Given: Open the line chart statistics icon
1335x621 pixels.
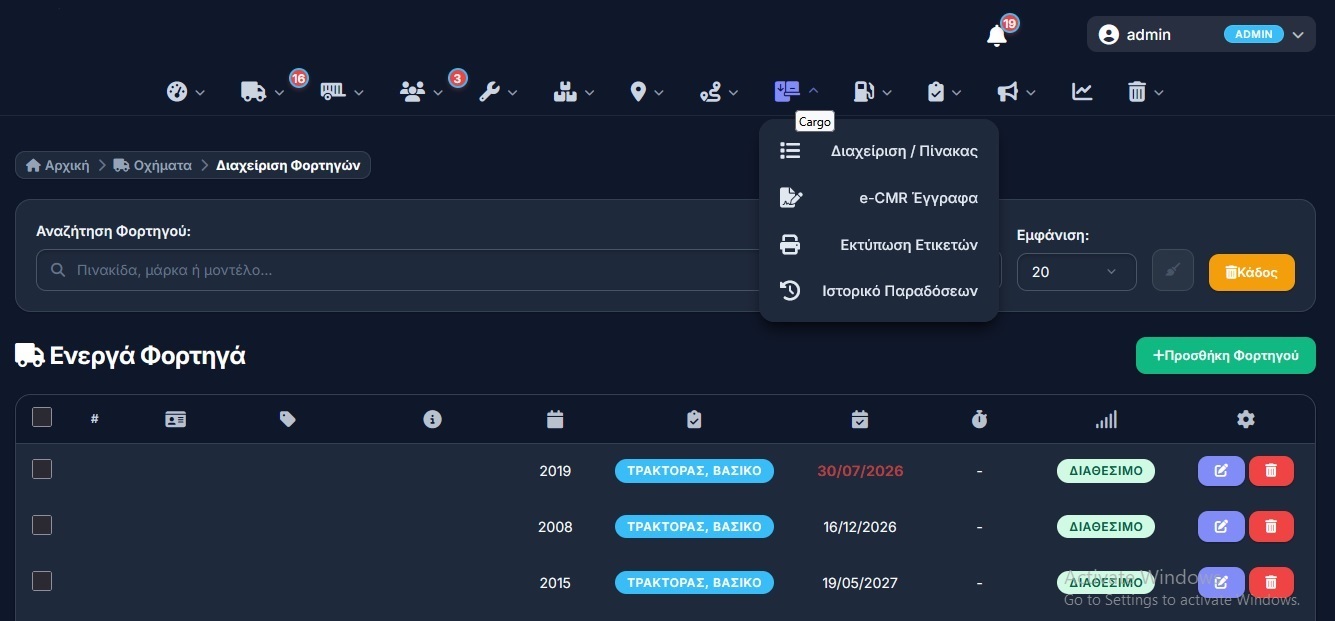Looking at the screenshot, I should [1082, 92].
